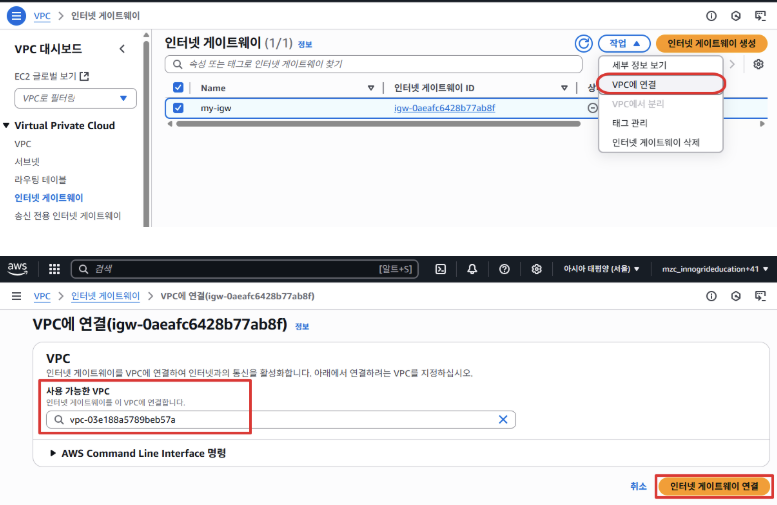Expand AWS Command Line Interface 명령
The image size is (777, 505).
[x=138, y=453]
